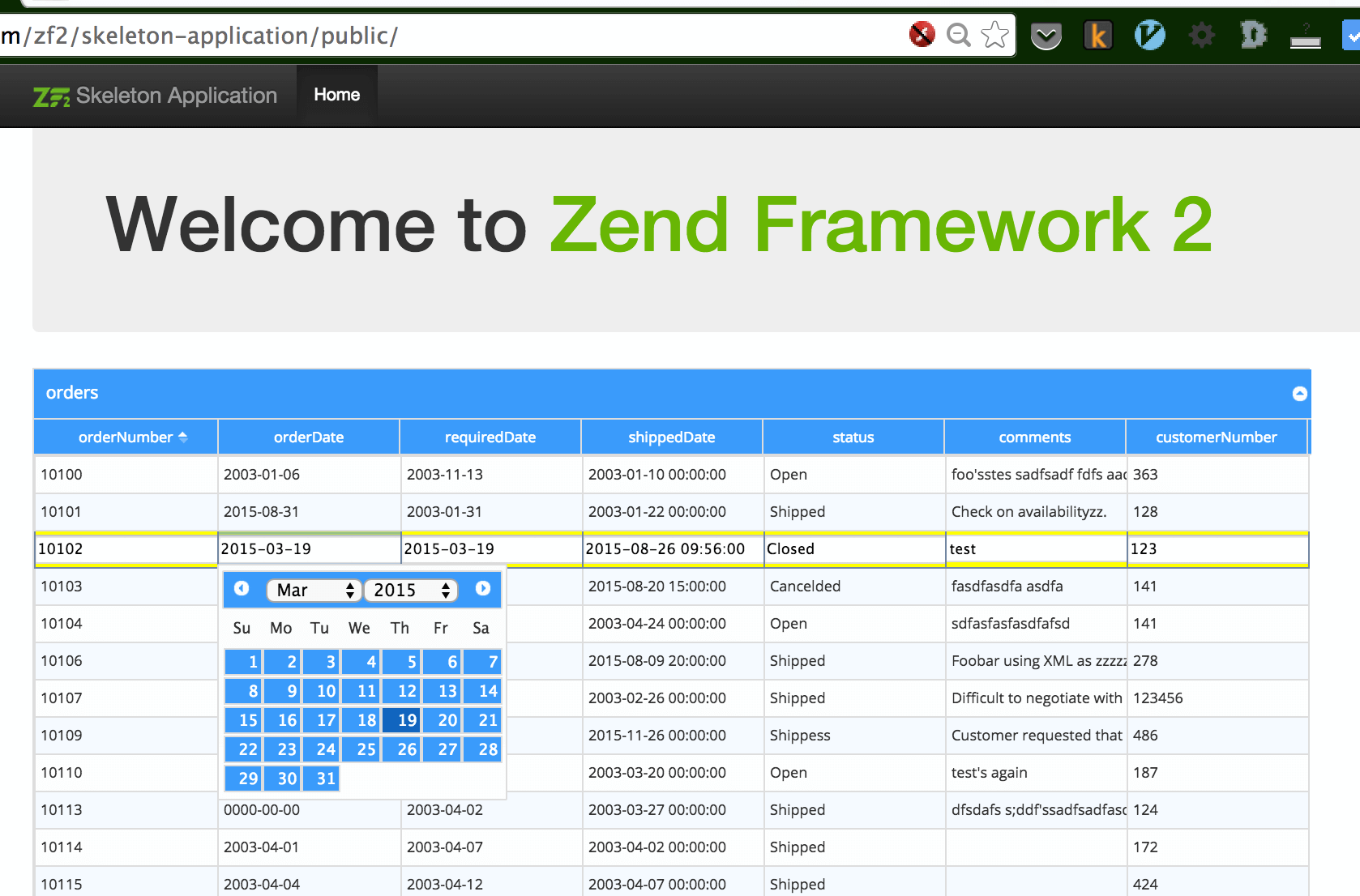Click the next month arrow in datepicker

pyautogui.click(x=482, y=589)
